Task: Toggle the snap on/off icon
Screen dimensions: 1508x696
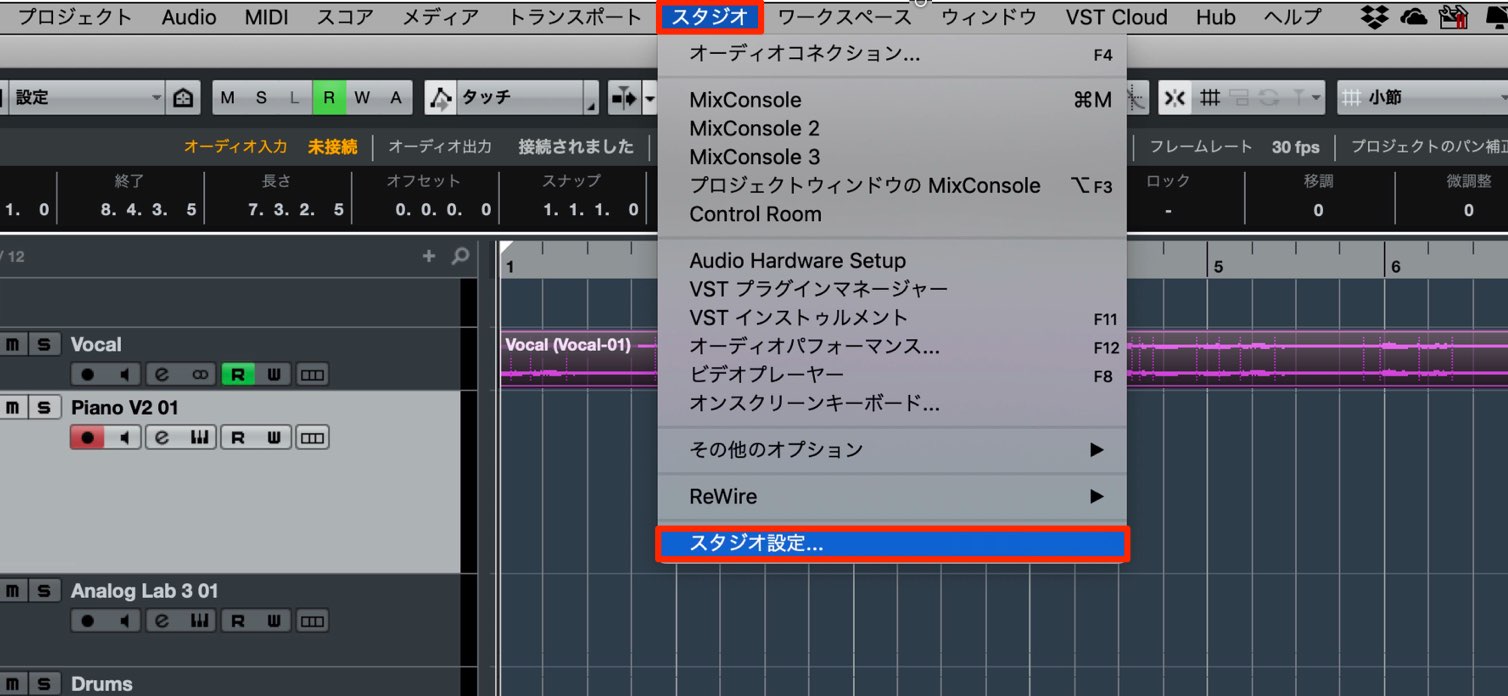Action: pos(1175,97)
